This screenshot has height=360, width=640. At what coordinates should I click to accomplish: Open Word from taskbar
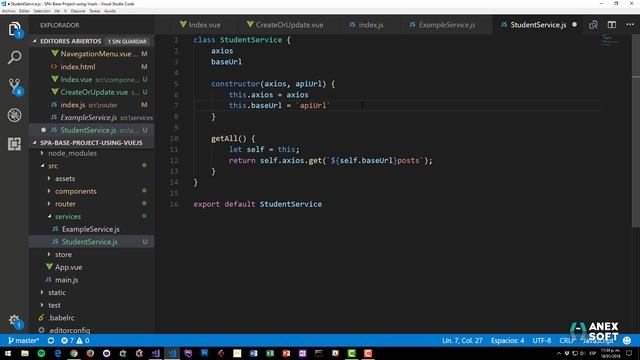point(253,353)
